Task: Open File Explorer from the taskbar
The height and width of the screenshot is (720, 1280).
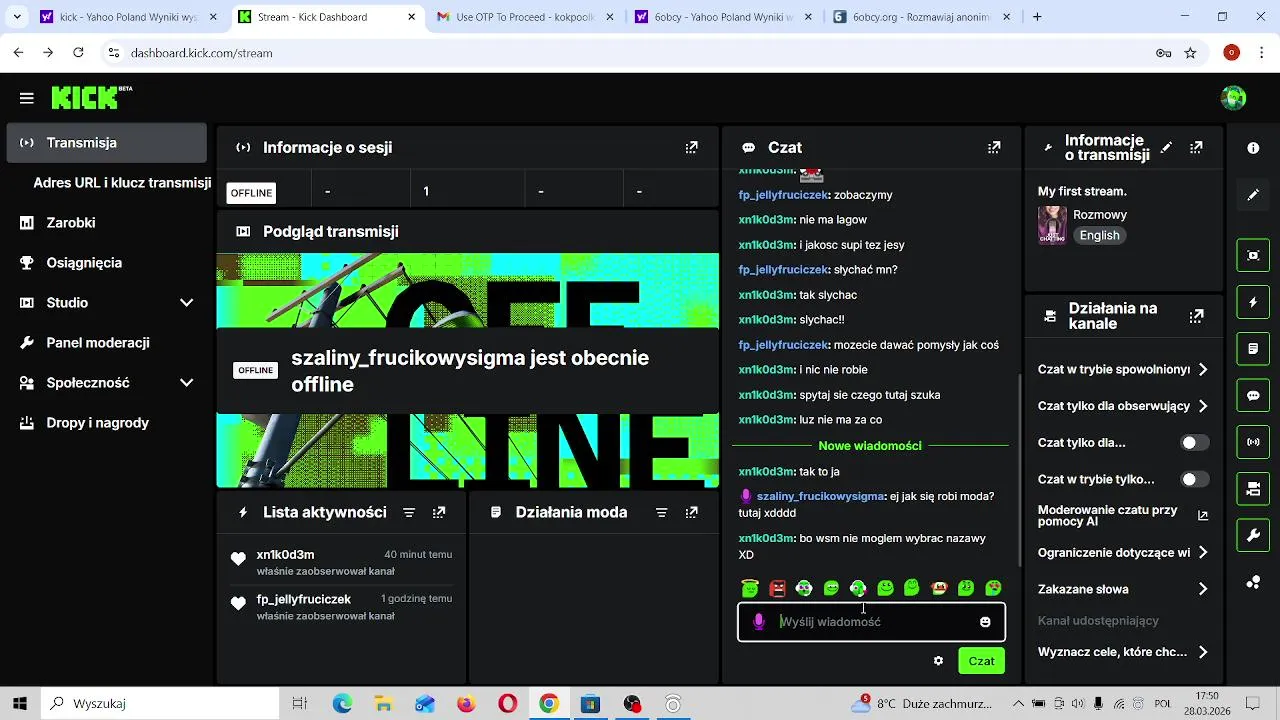Action: [x=384, y=704]
